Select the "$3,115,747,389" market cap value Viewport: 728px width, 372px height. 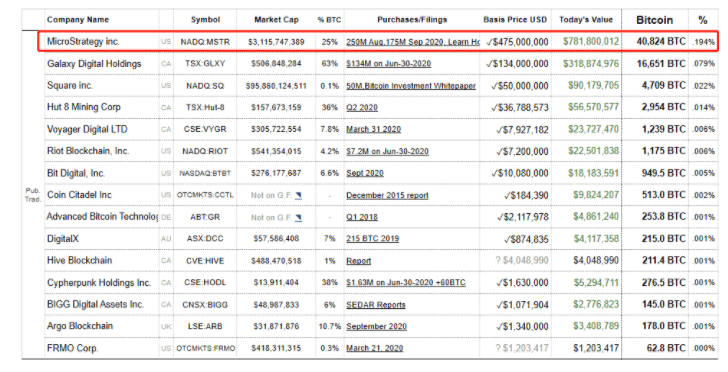(x=276, y=42)
